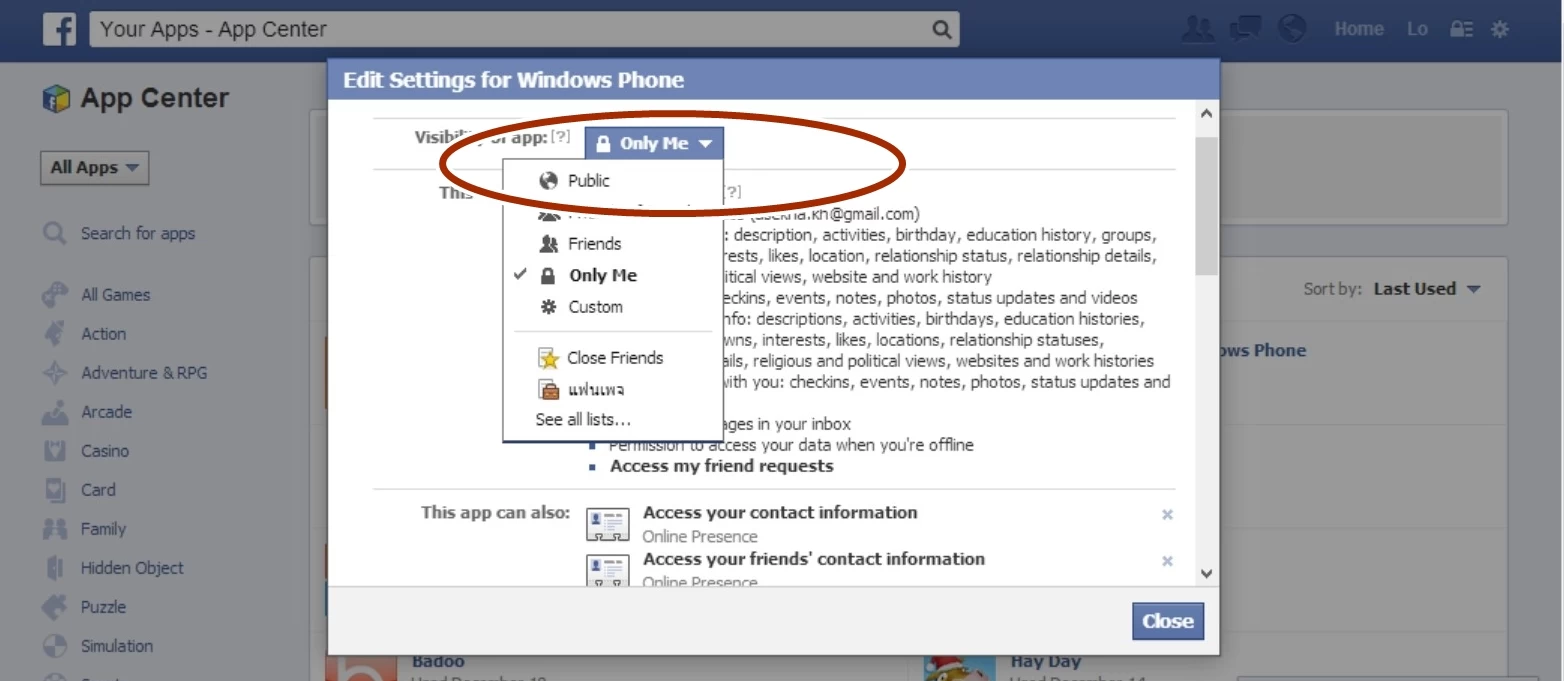
Task: Open the account settings gear icon
Action: point(1500,30)
